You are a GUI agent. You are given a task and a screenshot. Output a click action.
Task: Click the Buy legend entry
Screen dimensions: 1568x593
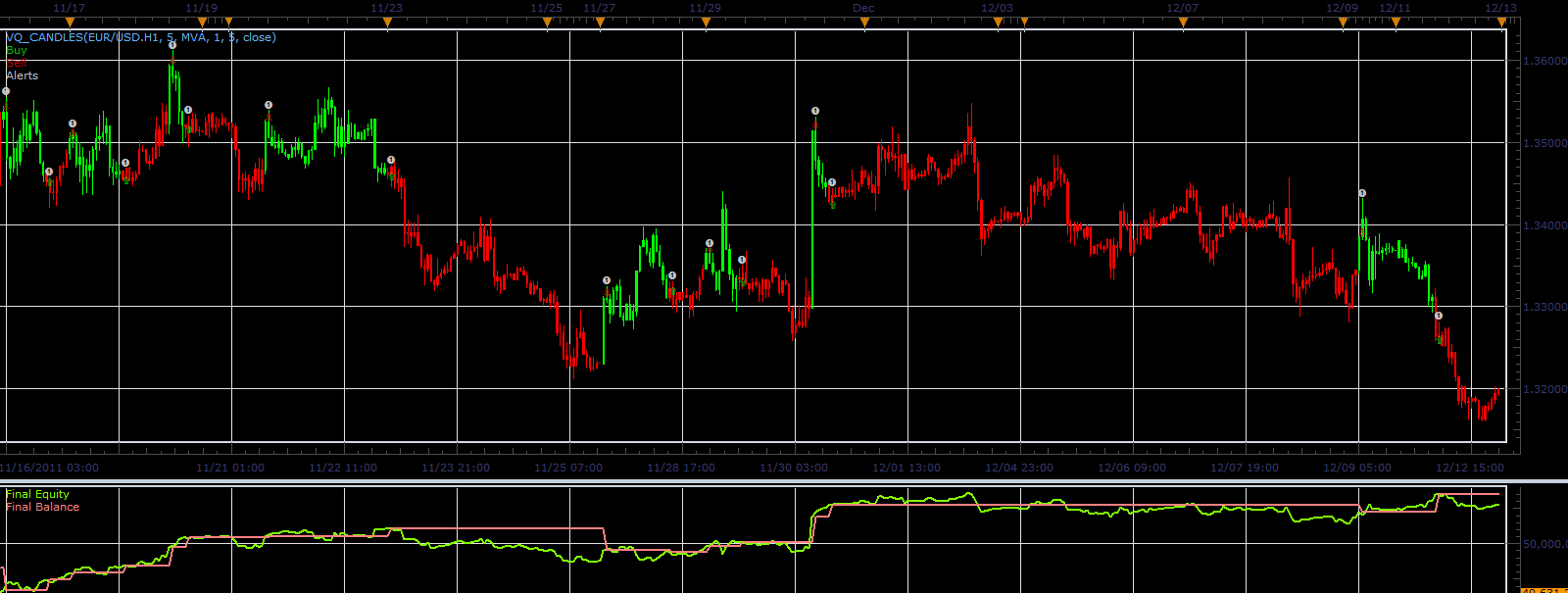(x=17, y=50)
